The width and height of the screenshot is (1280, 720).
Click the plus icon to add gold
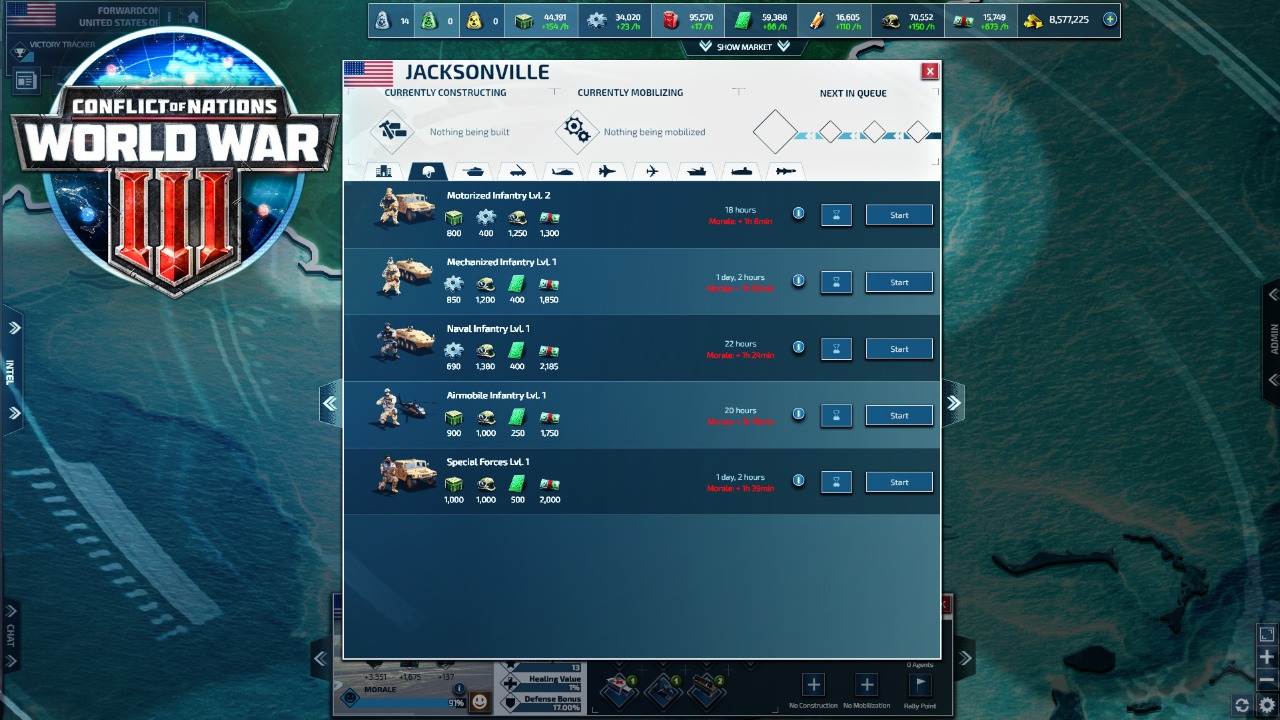click(x=1110, y=19)
